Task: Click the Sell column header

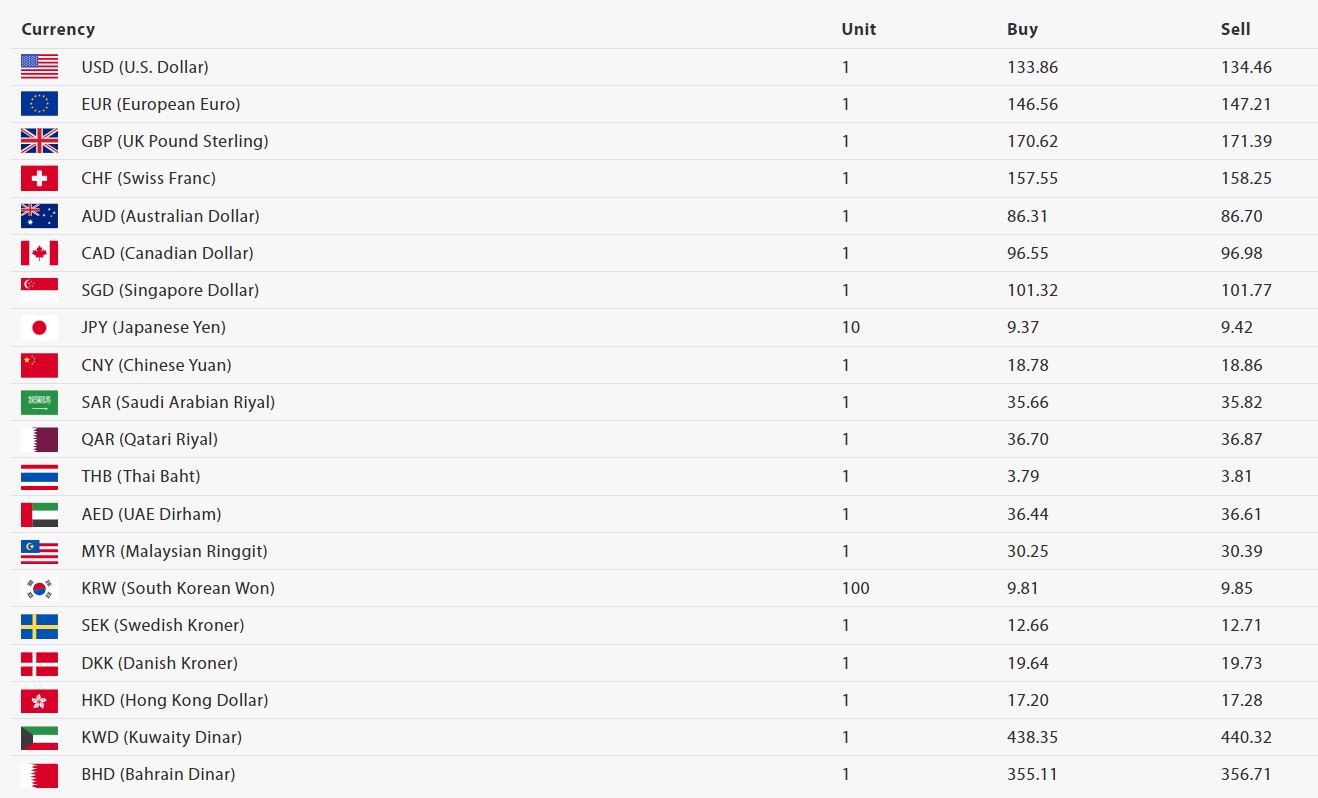Action: 1235,29
